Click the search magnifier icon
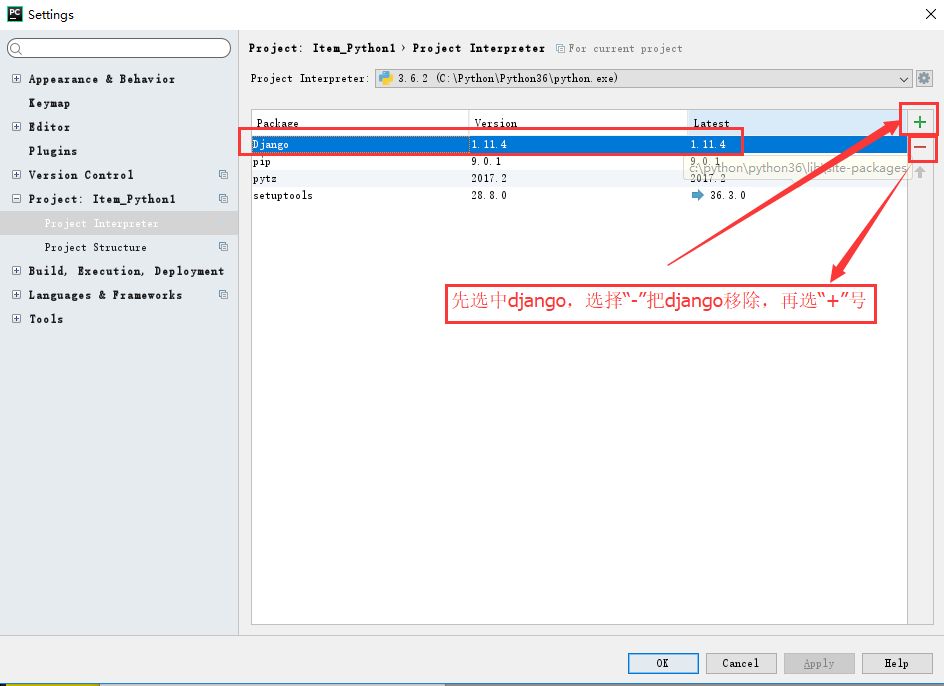The image size is (944, 686). [16, 49]
